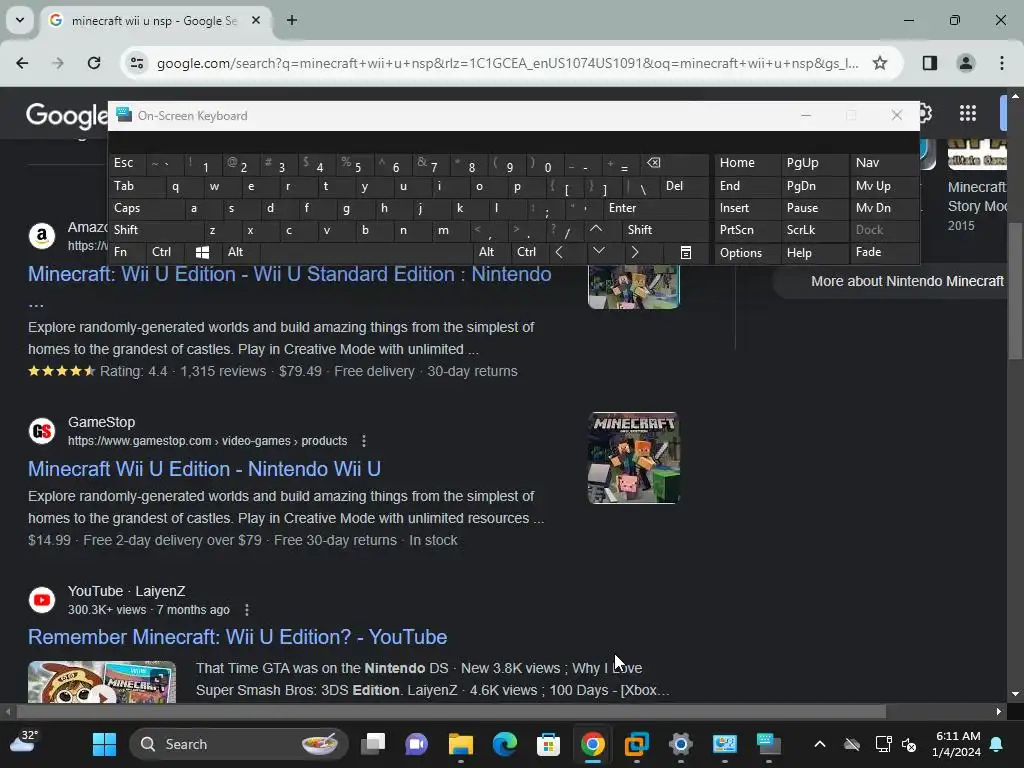This screenshot has width=1024, height=768.
Task: Open a new Chrome tab
Action: click(292, 20)
